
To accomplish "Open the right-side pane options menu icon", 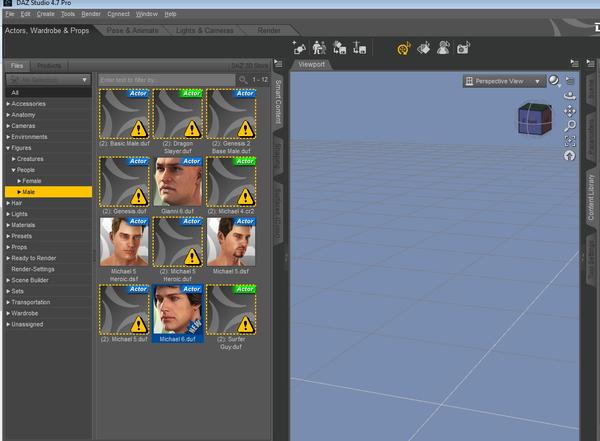I will (x=590, y=63).
